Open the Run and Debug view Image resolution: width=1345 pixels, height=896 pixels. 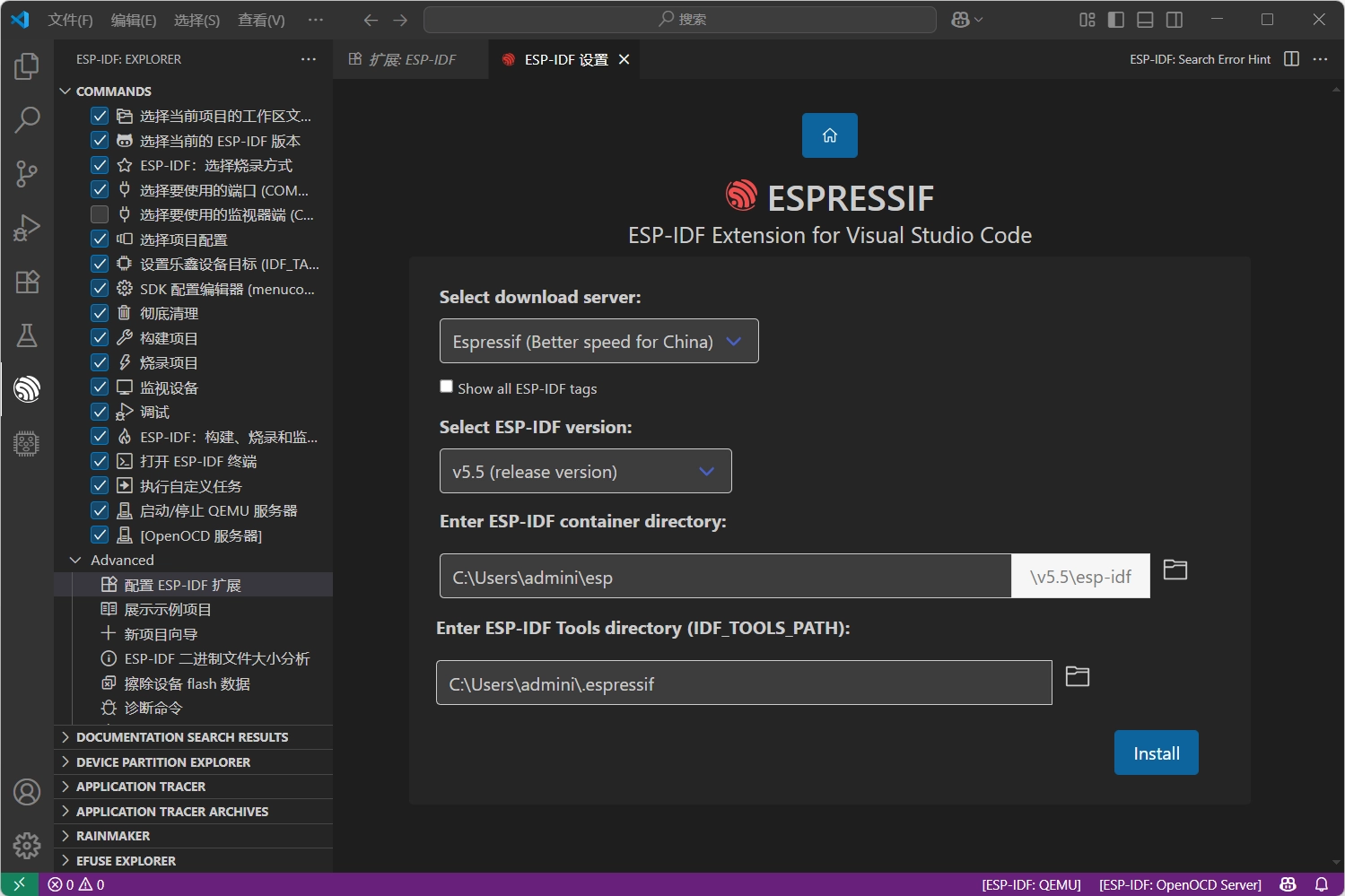27,228
